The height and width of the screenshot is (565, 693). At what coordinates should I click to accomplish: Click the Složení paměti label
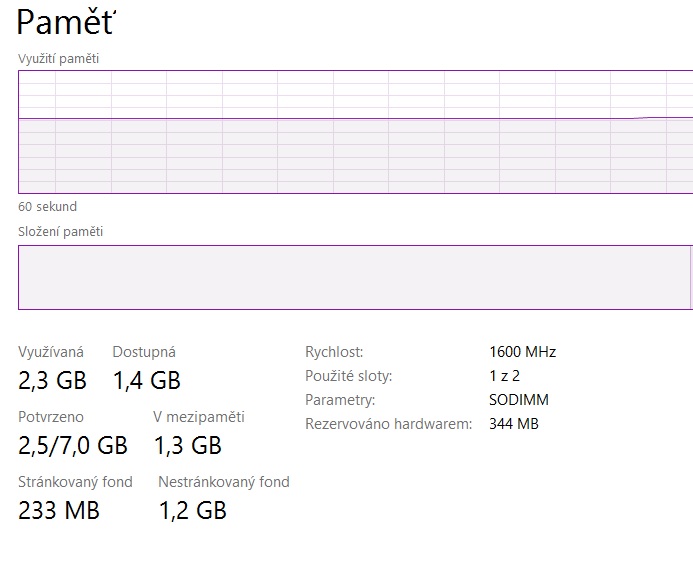point(60,232)
